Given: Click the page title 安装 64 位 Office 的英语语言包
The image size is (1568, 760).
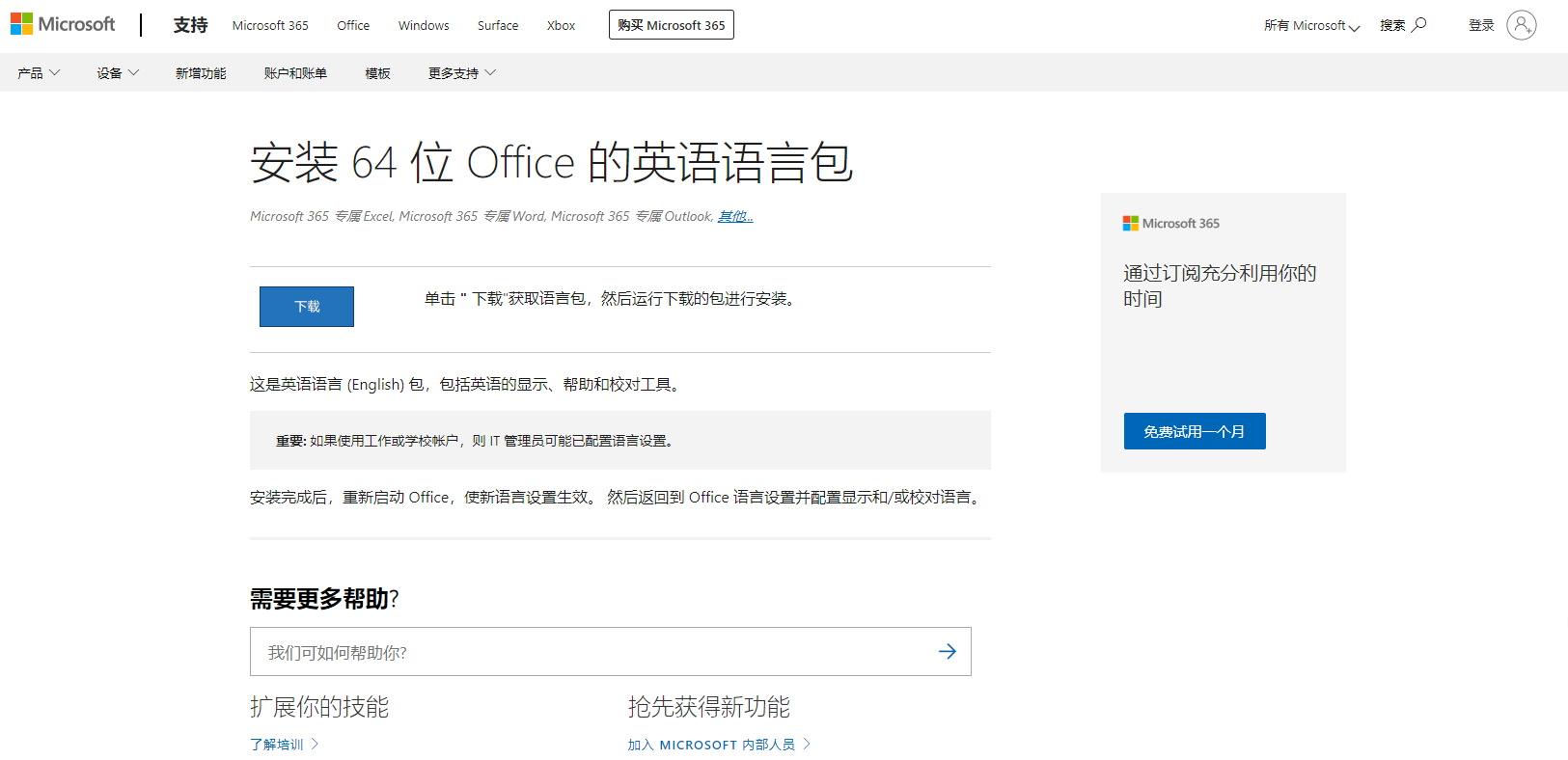Looking at the screenshot, I should coord(551,162).
